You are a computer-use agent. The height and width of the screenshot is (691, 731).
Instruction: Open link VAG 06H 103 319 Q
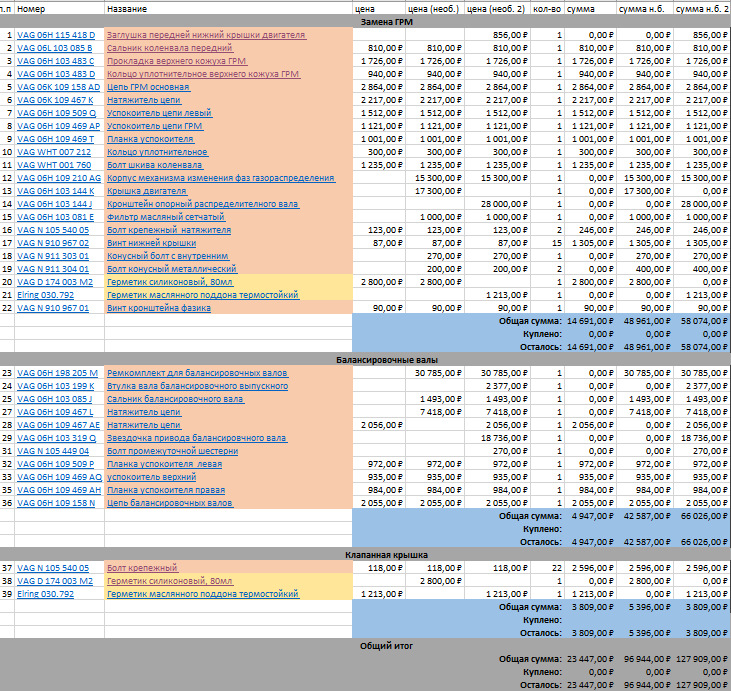click(x=56, y=438)
